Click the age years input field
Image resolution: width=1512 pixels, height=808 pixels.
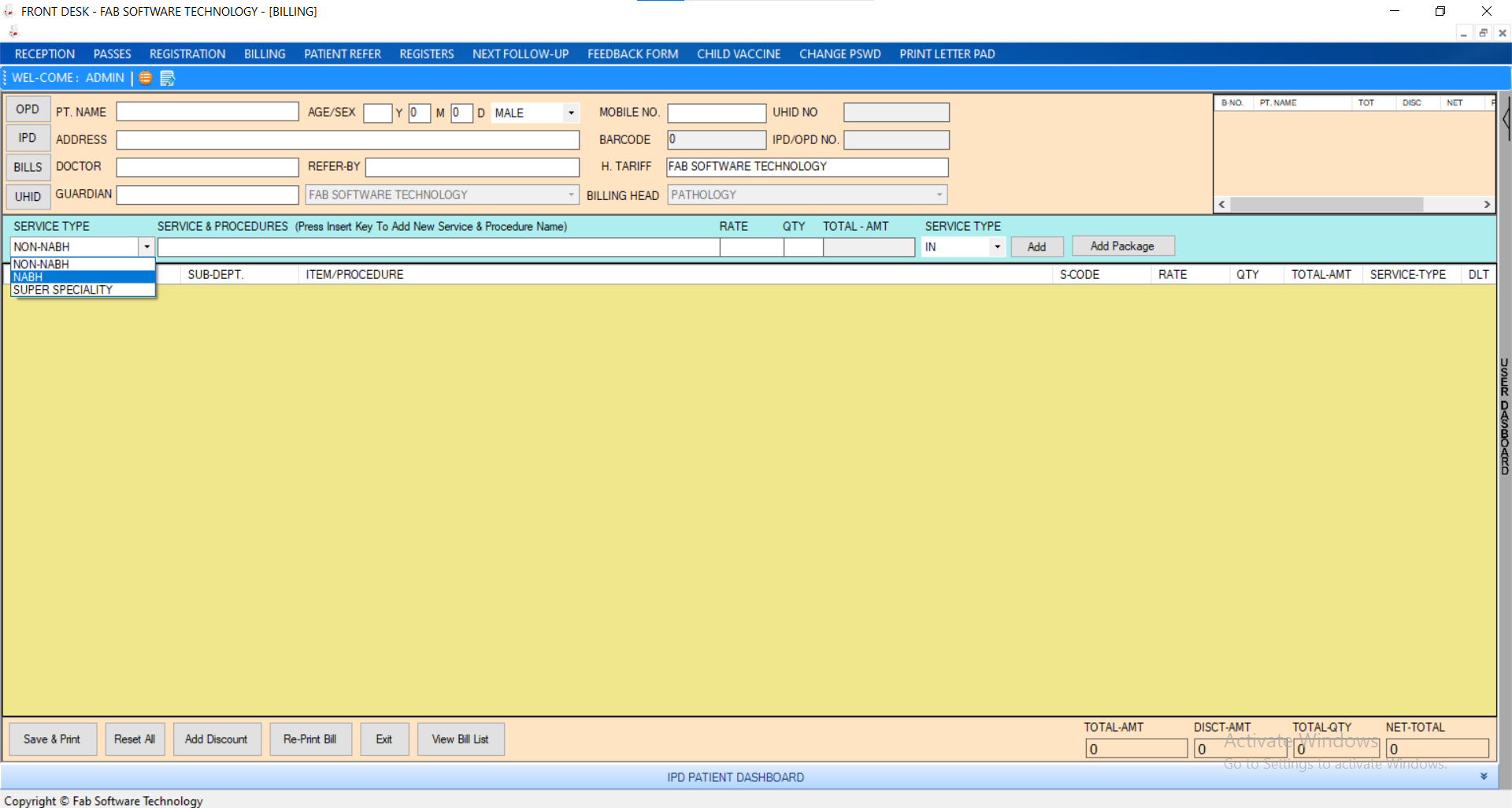(x=377, y=113)
